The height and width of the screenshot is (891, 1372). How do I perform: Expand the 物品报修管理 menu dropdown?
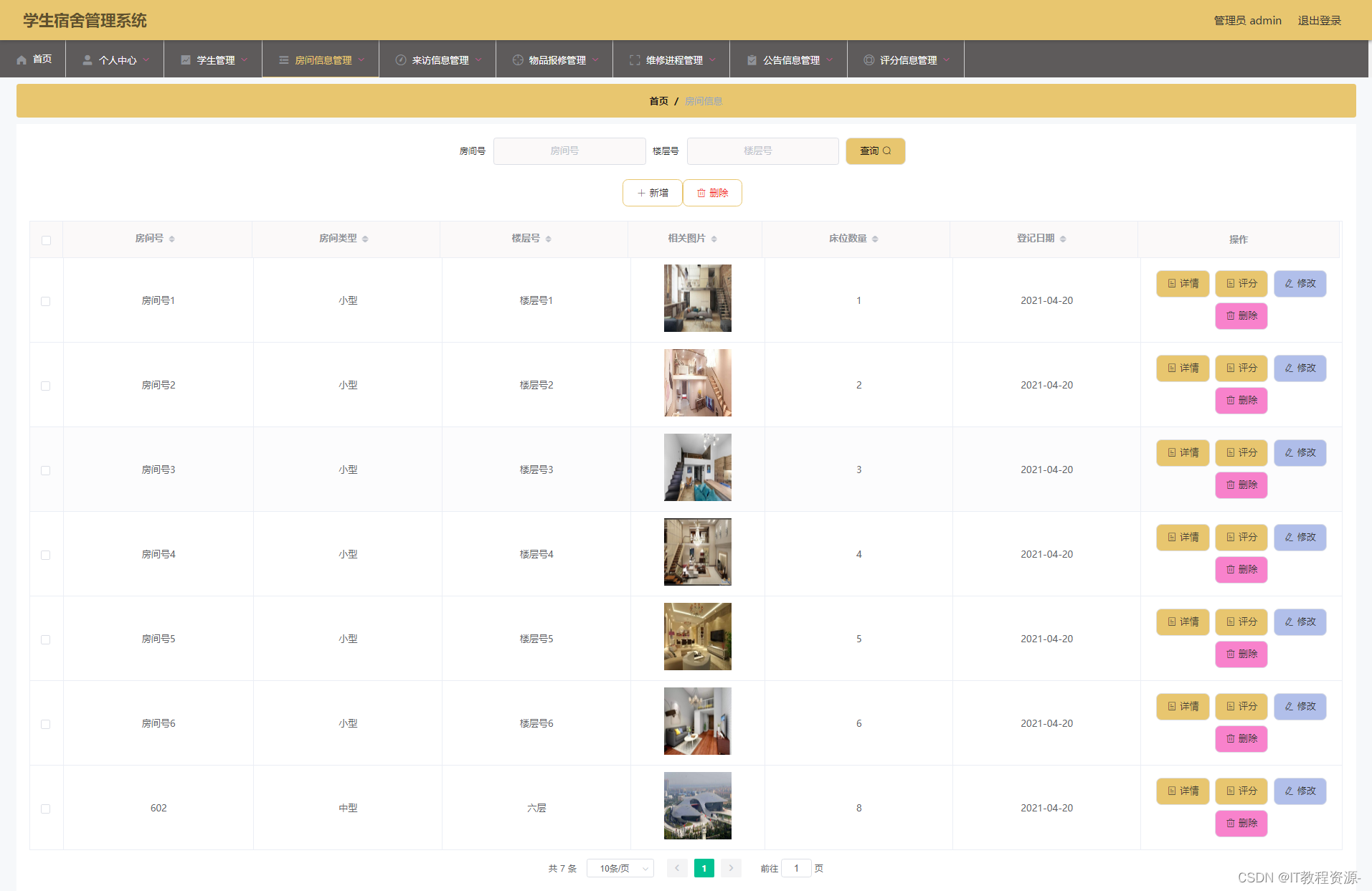(554, 60)
